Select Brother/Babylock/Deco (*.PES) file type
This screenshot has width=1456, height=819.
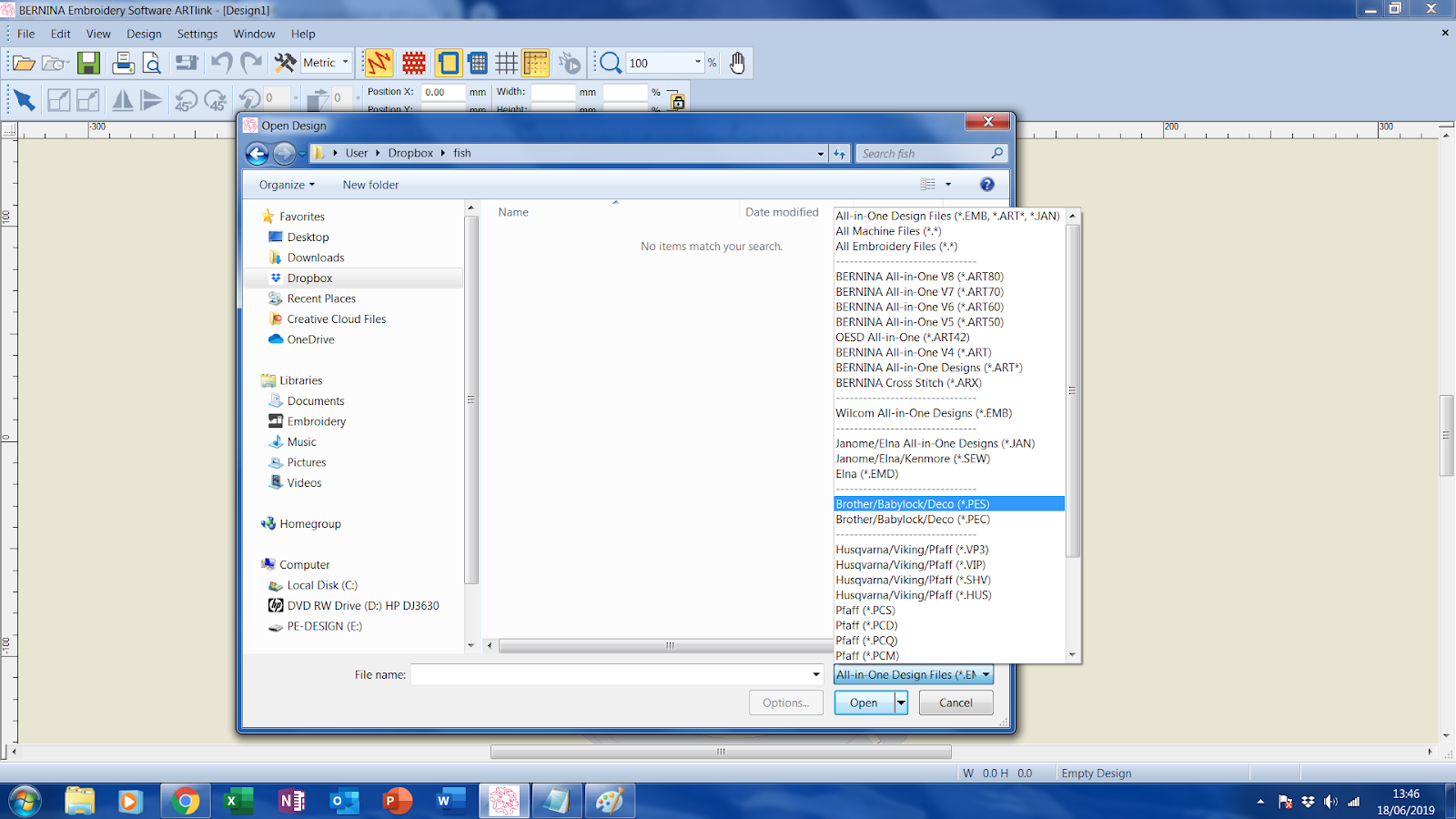[949, 504]
